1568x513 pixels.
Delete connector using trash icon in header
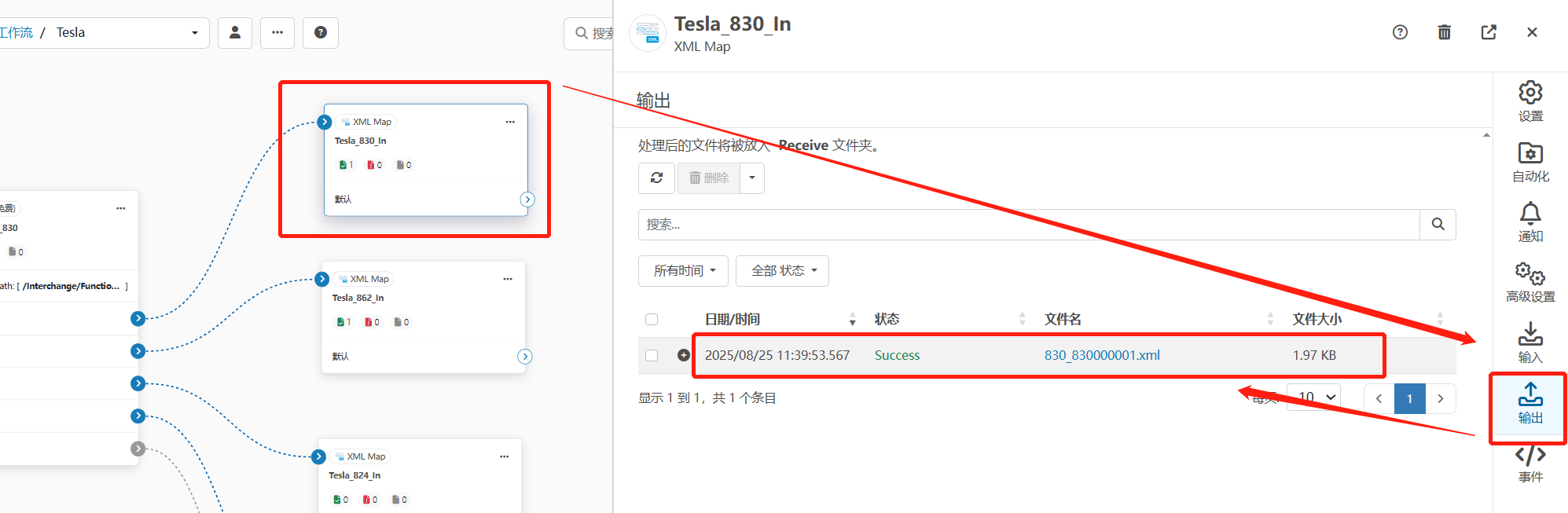[x=1444, y=32]
